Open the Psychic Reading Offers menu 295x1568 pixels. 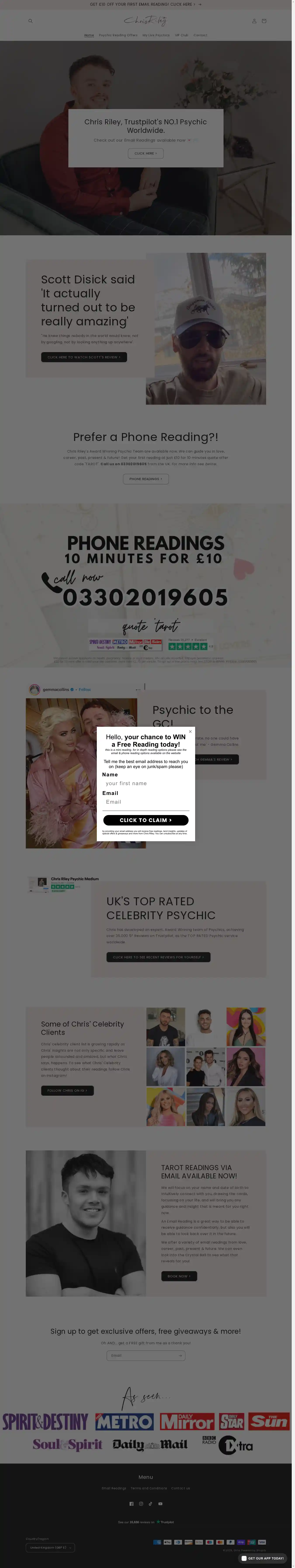pyautogui.click(x=118, y=35)
